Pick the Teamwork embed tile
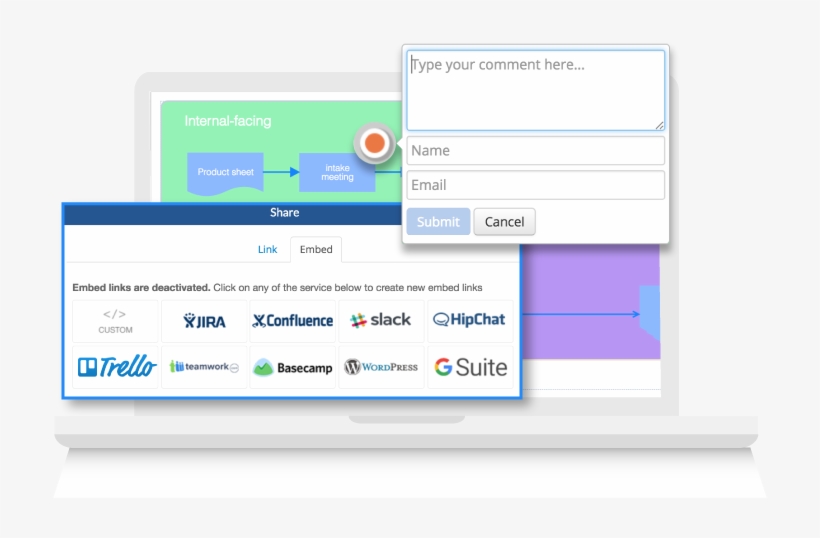The width and height of the screenshot is (820, 538). 204,367
